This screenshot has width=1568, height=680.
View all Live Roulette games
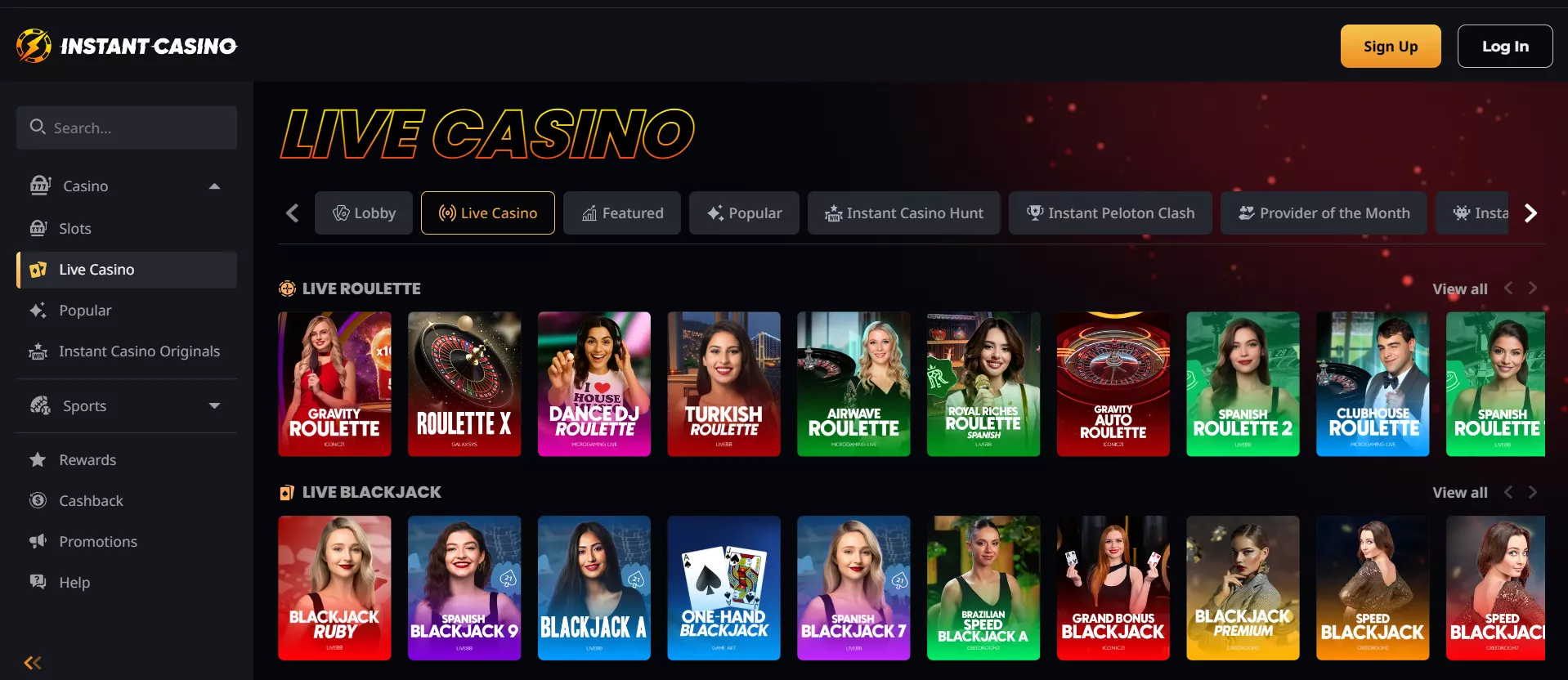(1460, 289)
